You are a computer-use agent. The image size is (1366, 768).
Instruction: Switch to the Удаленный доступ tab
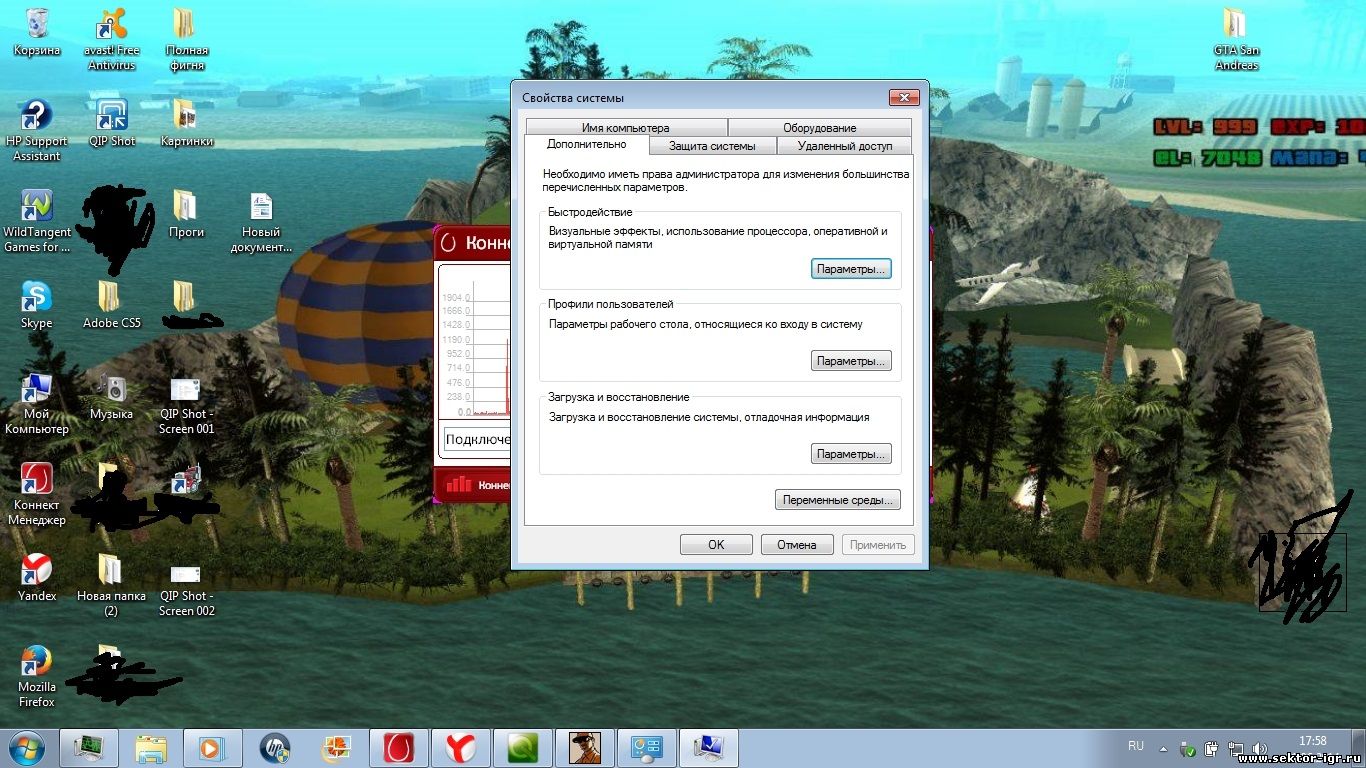pyautogui.click(x=844, y=146)
